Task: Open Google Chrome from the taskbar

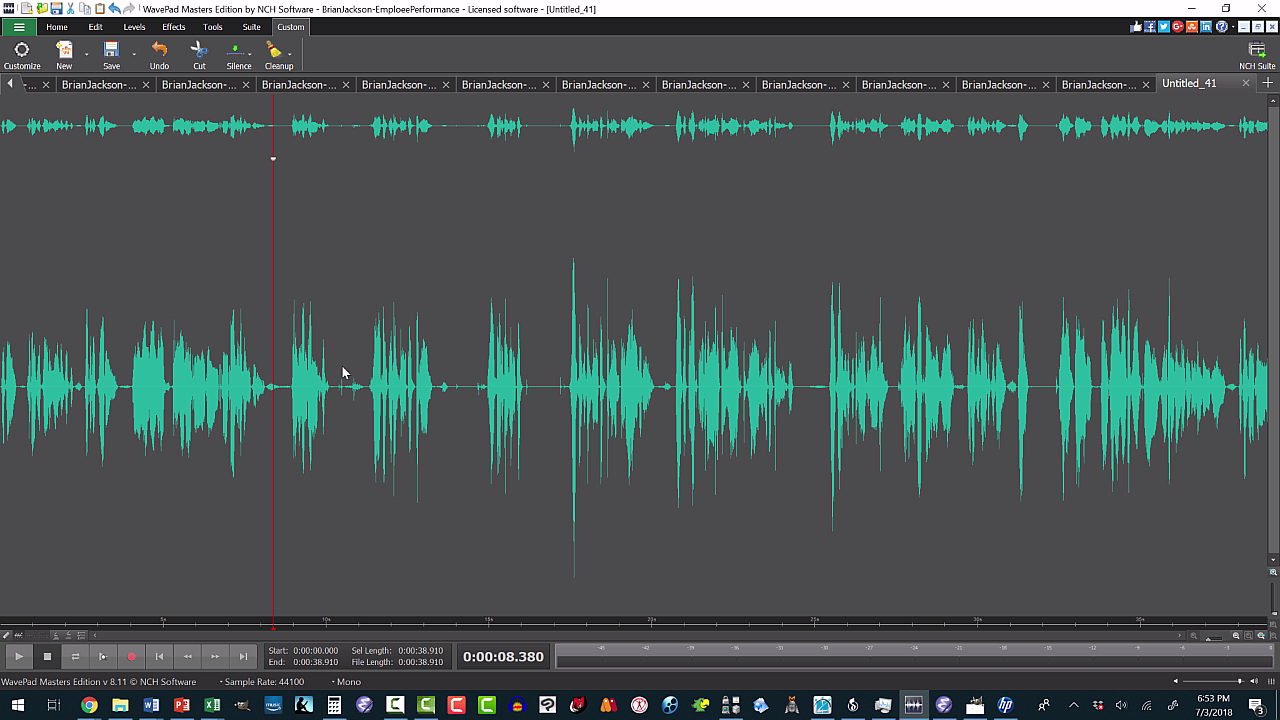Action: click(x=89, y=706)
